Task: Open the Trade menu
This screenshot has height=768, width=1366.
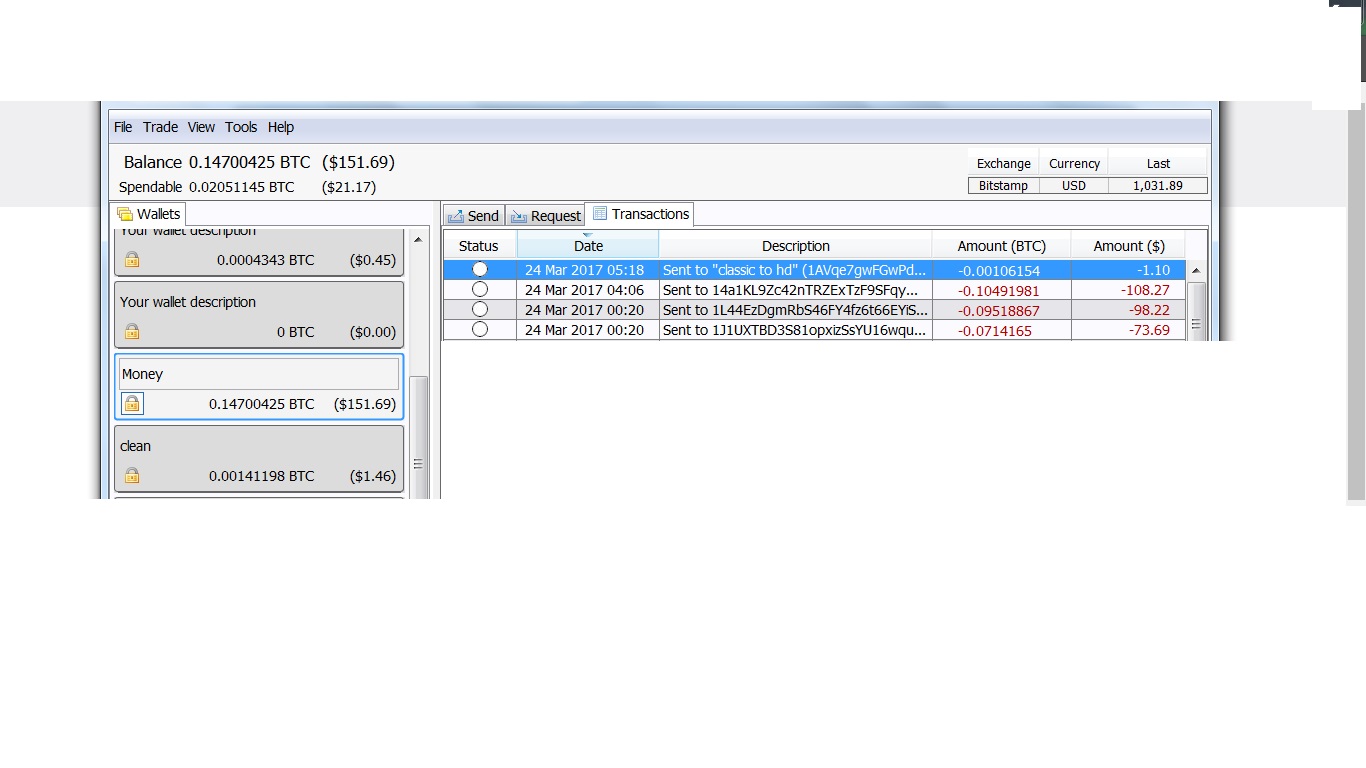Action: (x=160, y=127)
